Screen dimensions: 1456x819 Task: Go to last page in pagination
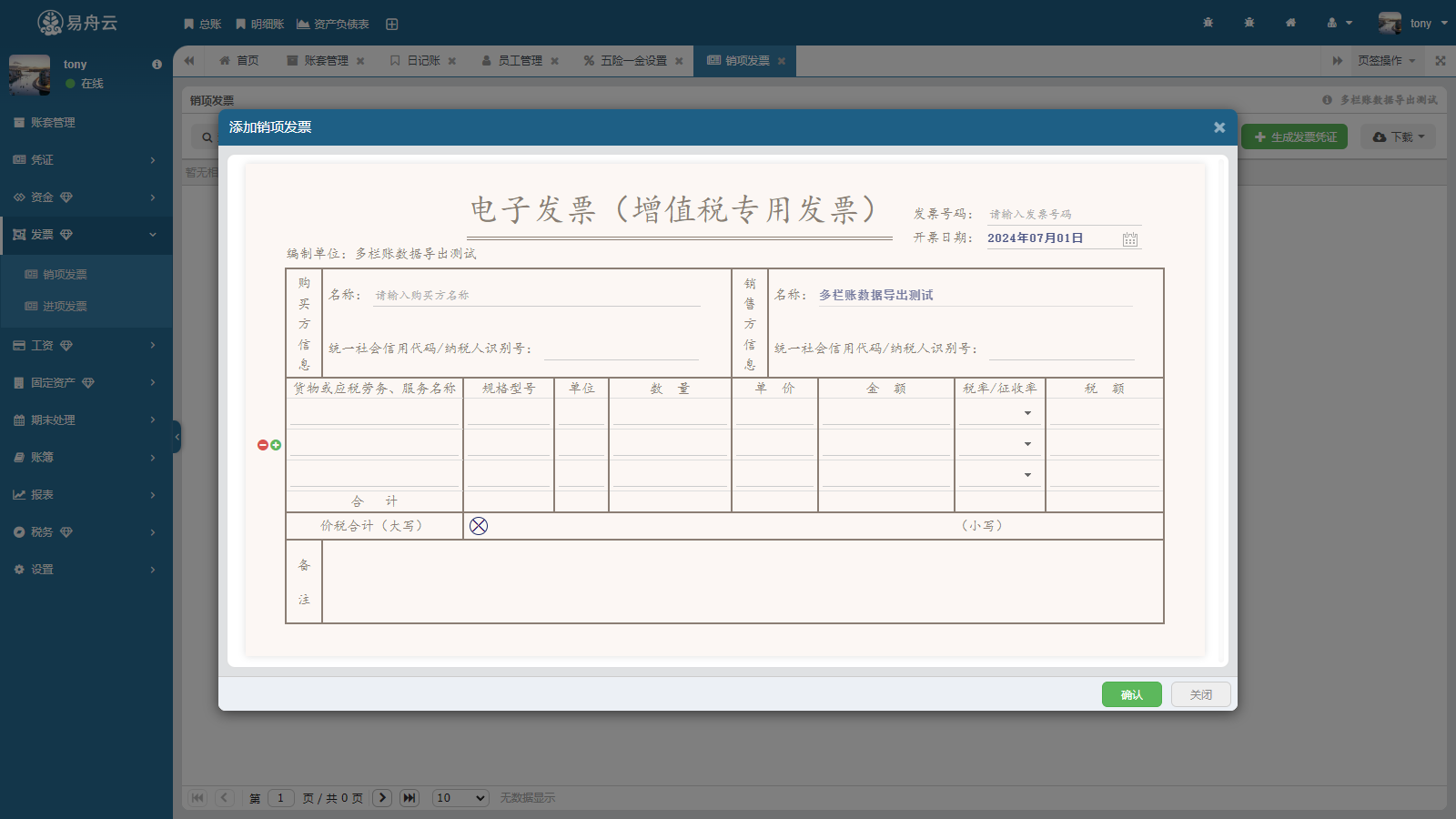tap(409, 798)
